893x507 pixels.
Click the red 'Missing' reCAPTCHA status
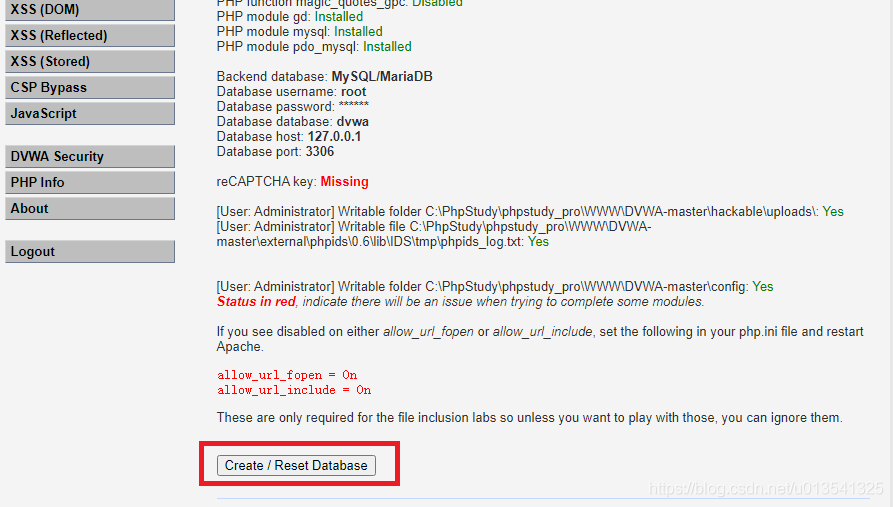pos(344,182)
